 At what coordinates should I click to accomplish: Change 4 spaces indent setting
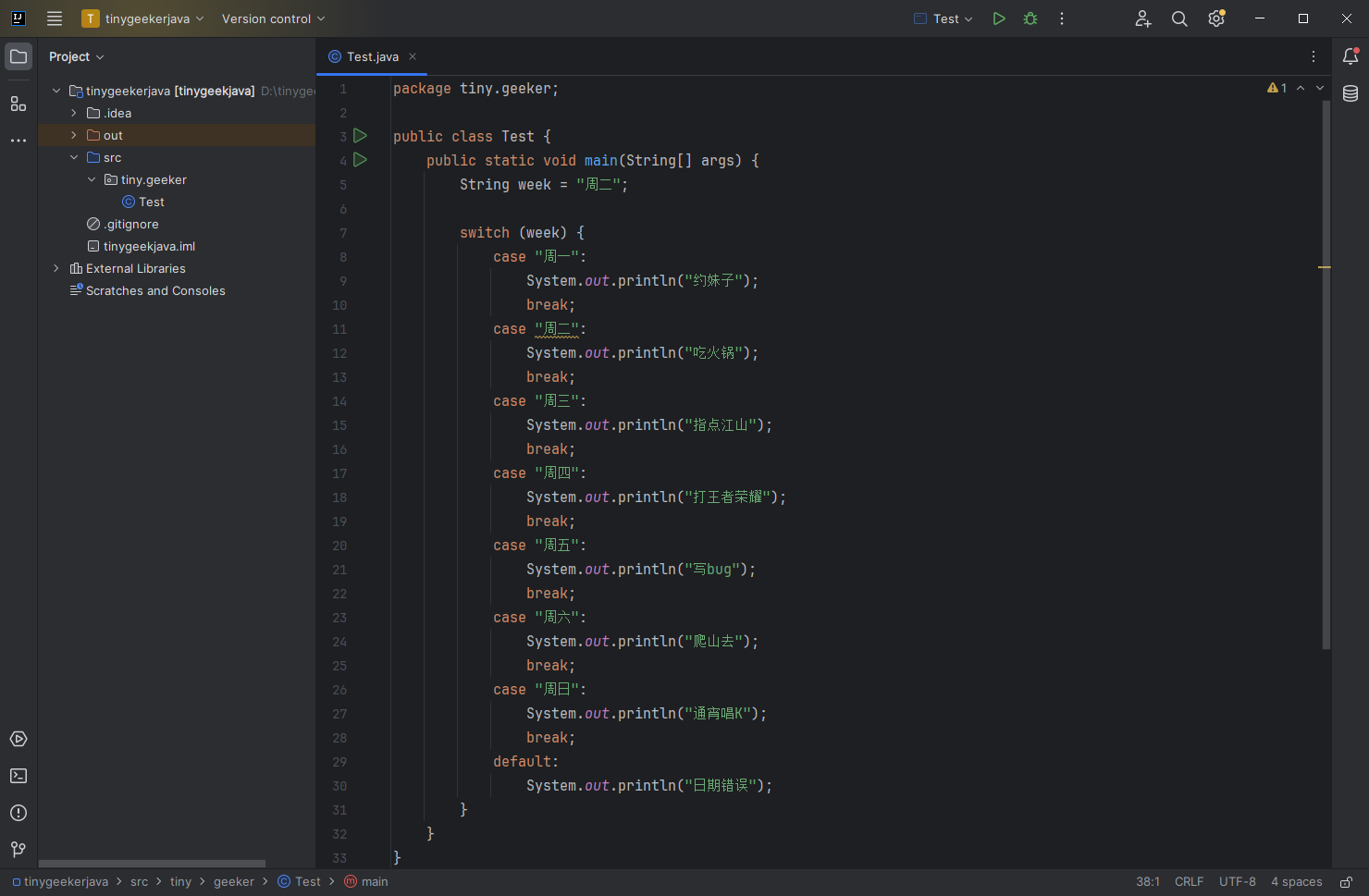tap(1296, 882)
